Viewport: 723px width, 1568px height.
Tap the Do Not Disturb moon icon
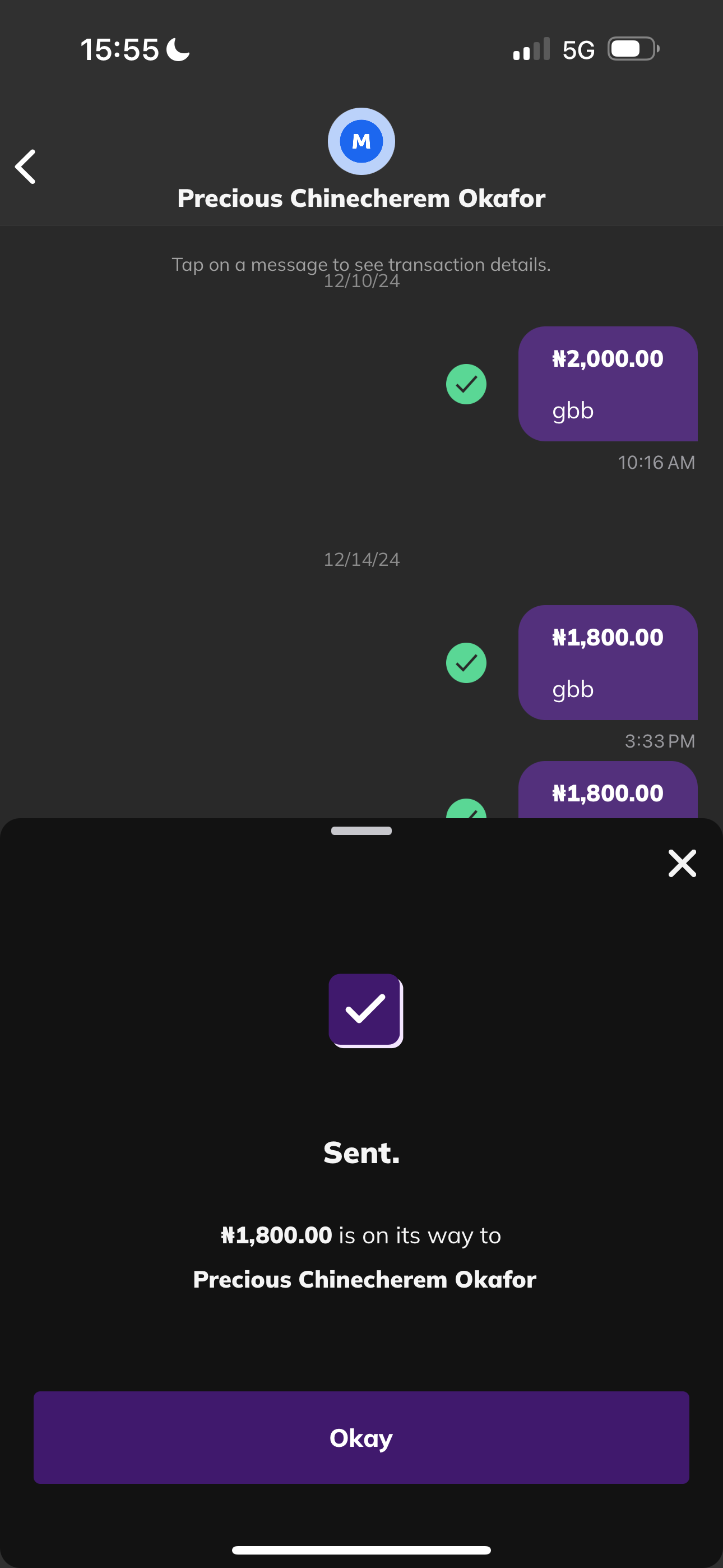pyautogui.click(x=178, y=49)
